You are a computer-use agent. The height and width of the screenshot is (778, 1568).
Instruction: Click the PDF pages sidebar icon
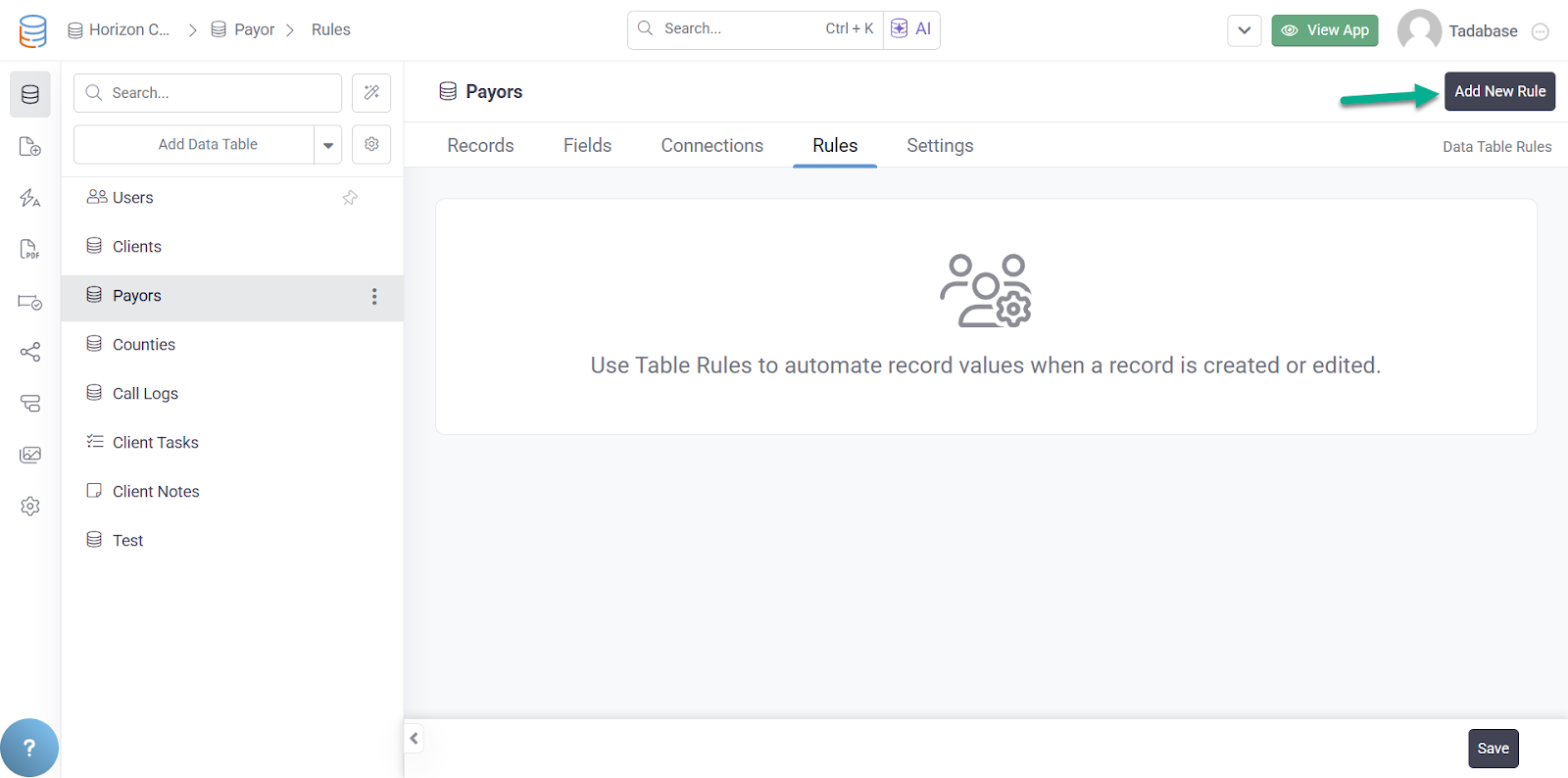click(x=30, y=249)
